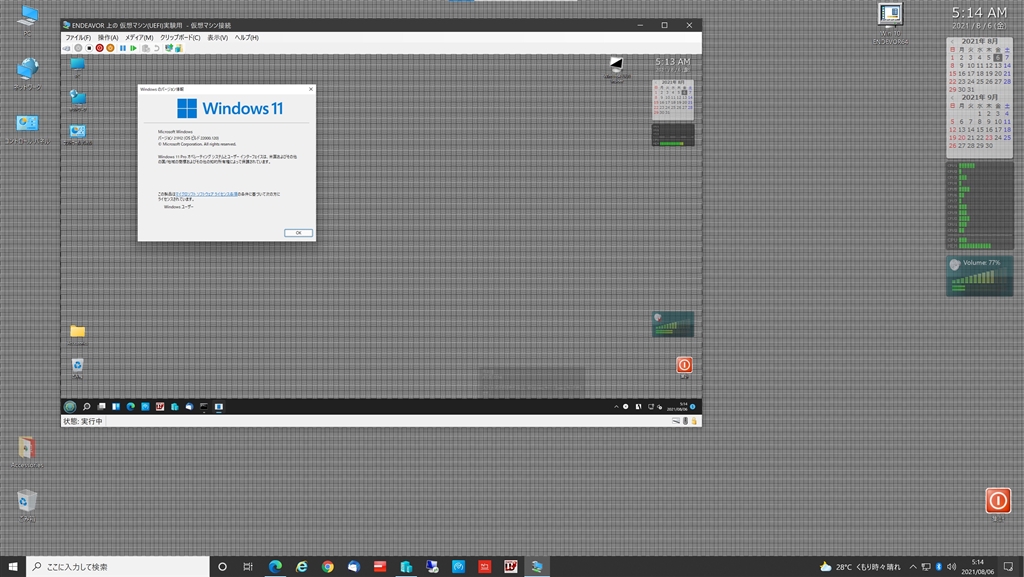Click the green Reset/play toolbar icon

point(133,48)
